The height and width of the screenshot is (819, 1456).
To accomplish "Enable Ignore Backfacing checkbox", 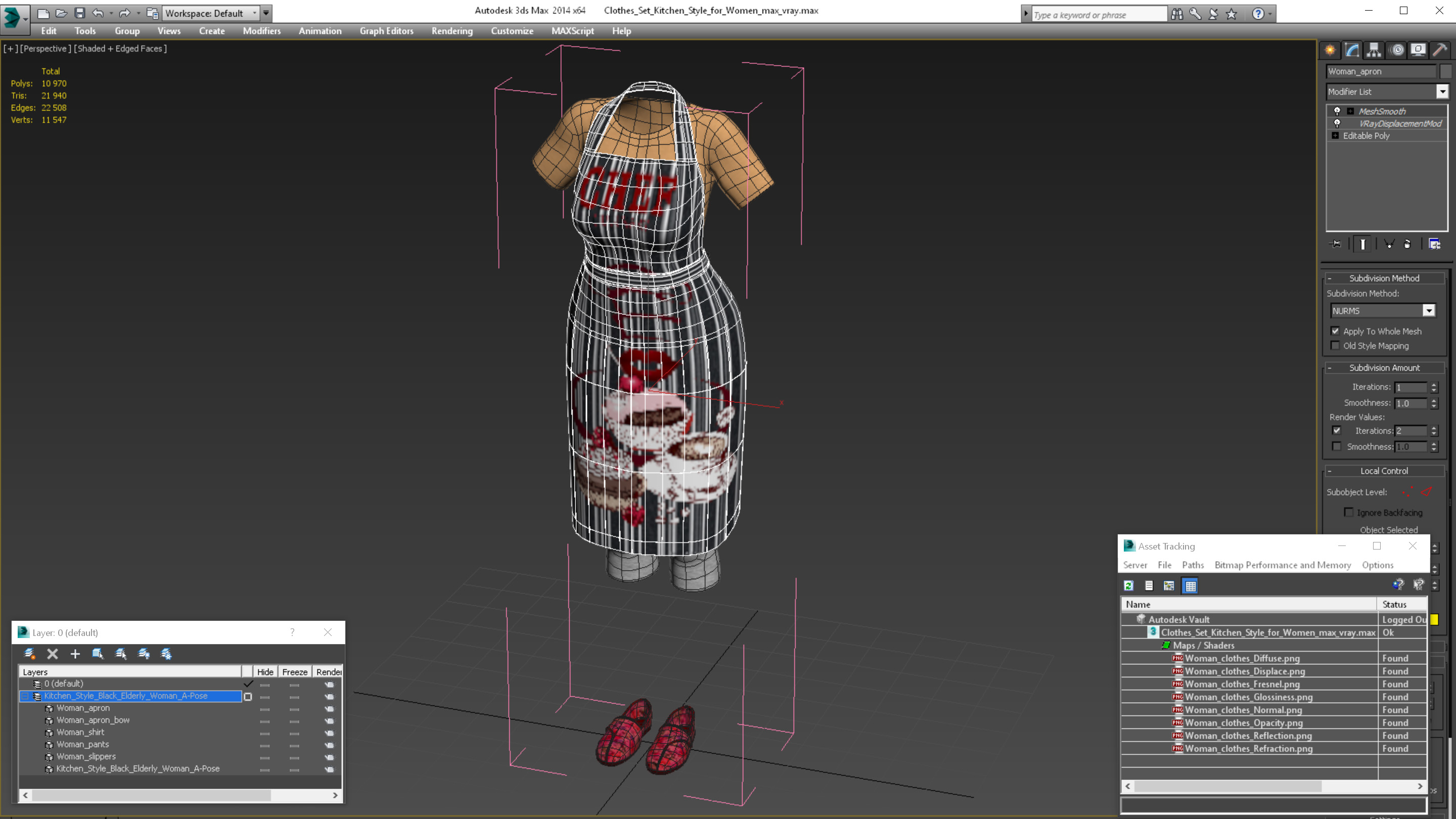I will pyautogui.click(x=1349, y=512).
